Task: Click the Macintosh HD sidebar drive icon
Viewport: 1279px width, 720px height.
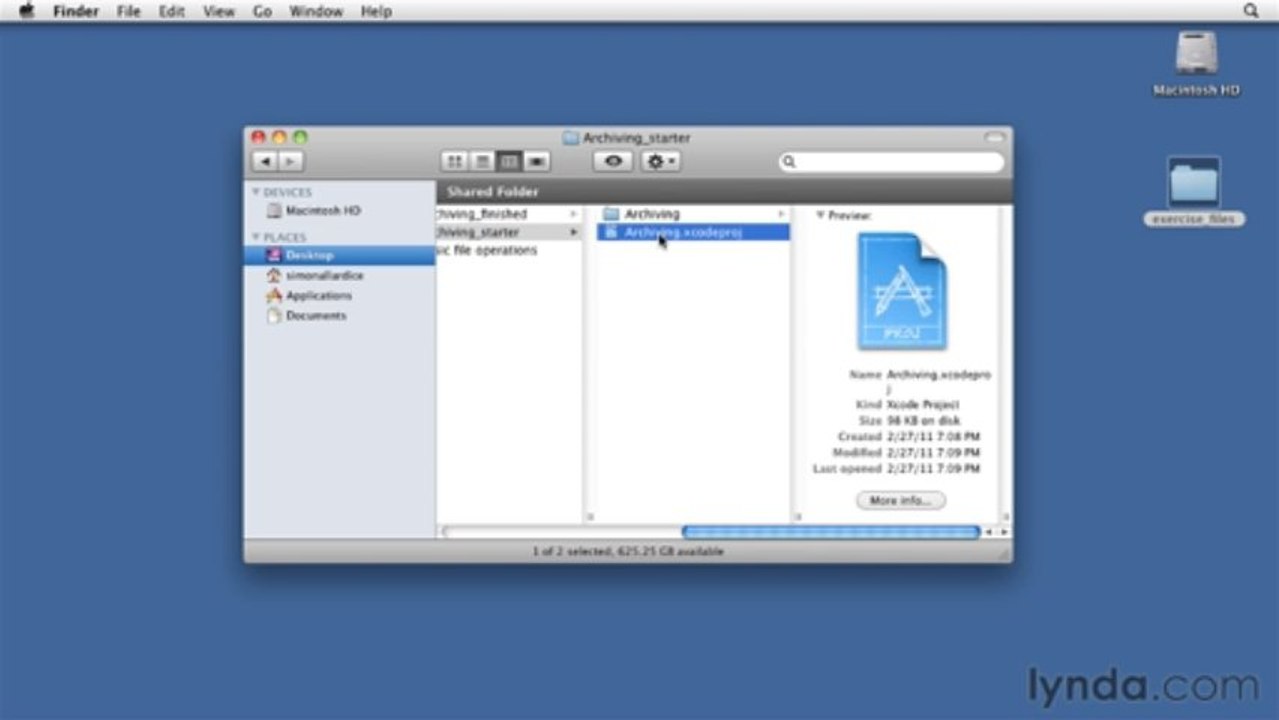Action: (x=274, y=211)
